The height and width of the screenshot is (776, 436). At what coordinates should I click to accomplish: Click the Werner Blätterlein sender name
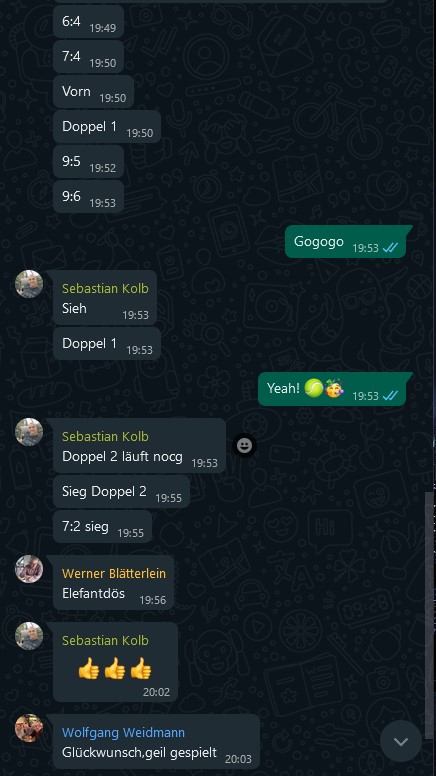pos(114,574)
